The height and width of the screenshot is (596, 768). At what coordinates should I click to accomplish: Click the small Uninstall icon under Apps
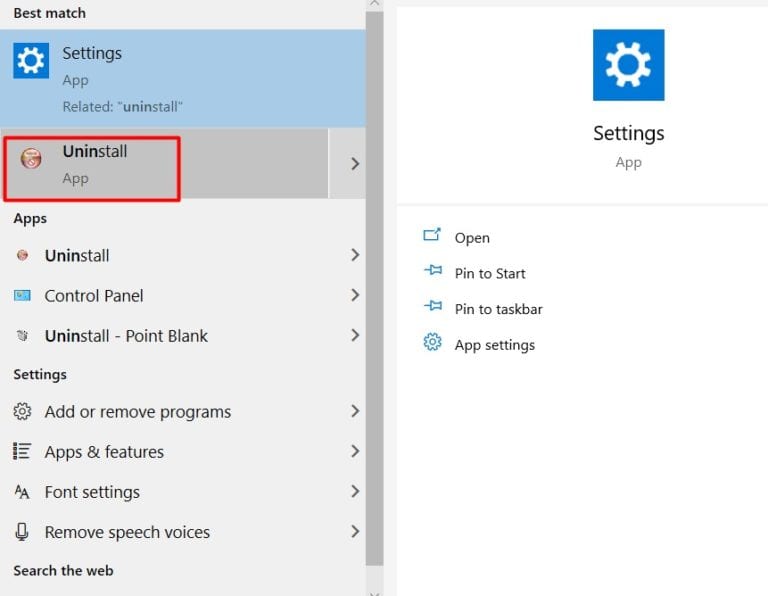pos(22,255)
